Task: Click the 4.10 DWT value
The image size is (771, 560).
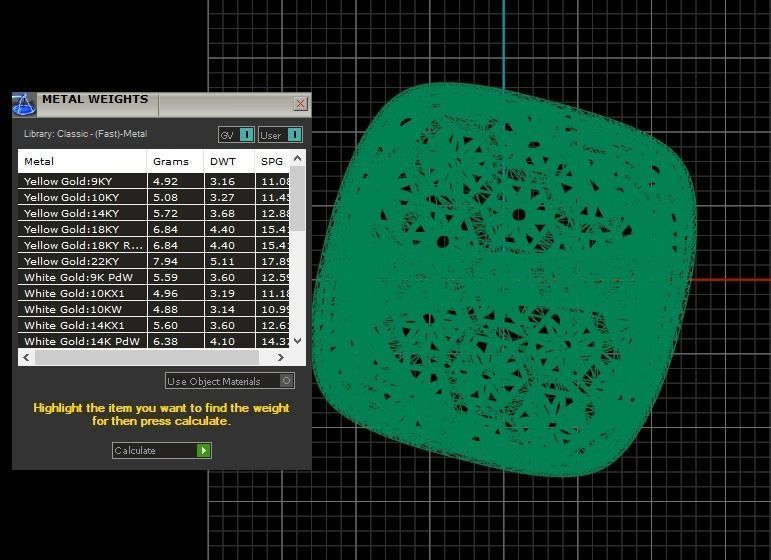Action: tap(223, 341)
